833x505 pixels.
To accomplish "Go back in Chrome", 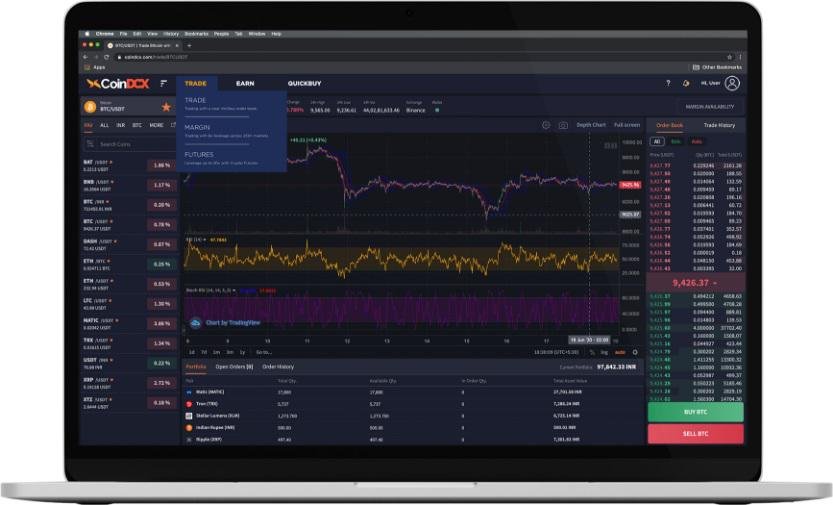I will [86, 57].
